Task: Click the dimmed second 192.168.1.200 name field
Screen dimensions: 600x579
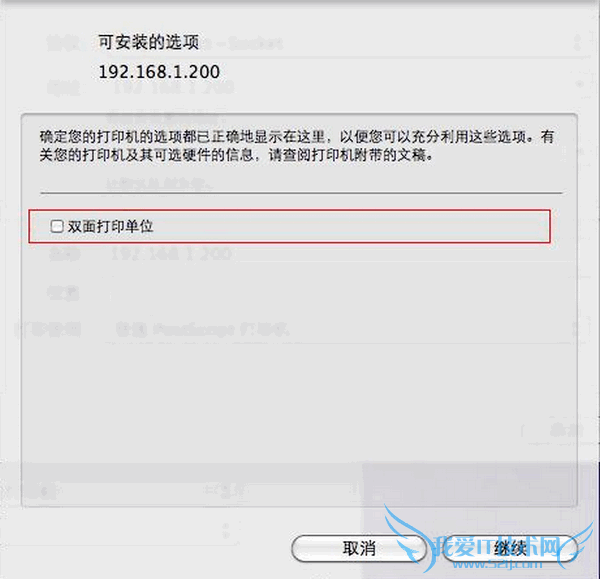Action: tap(172, 254)
